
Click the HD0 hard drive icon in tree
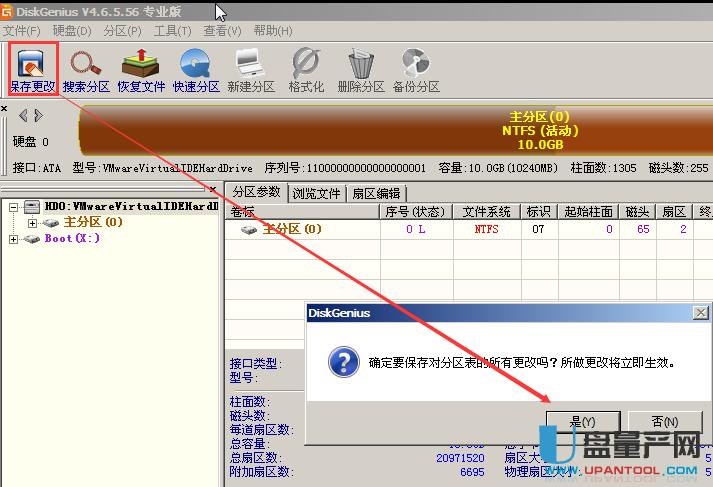(32, 207)
